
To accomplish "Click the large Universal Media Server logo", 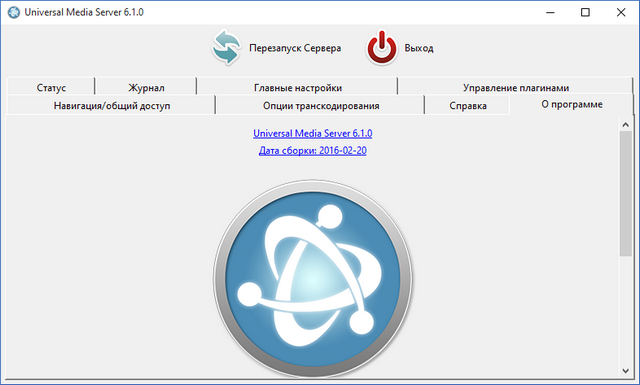I will tap(313, 279).
